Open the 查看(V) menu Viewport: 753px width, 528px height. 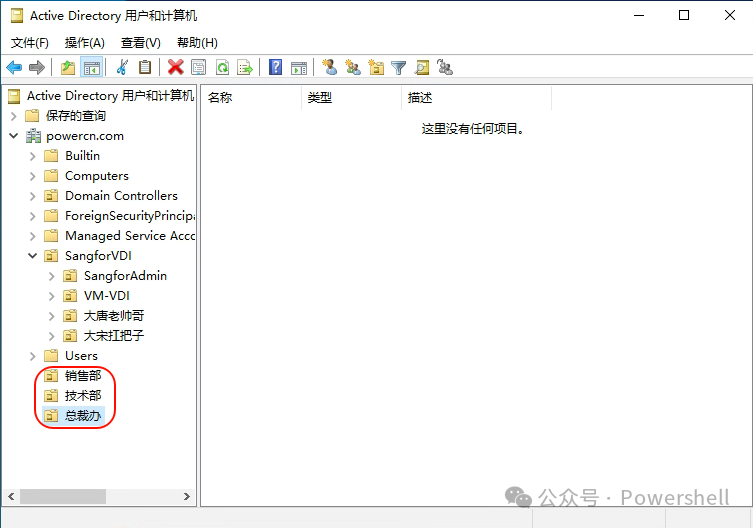[x=141, y=43]
